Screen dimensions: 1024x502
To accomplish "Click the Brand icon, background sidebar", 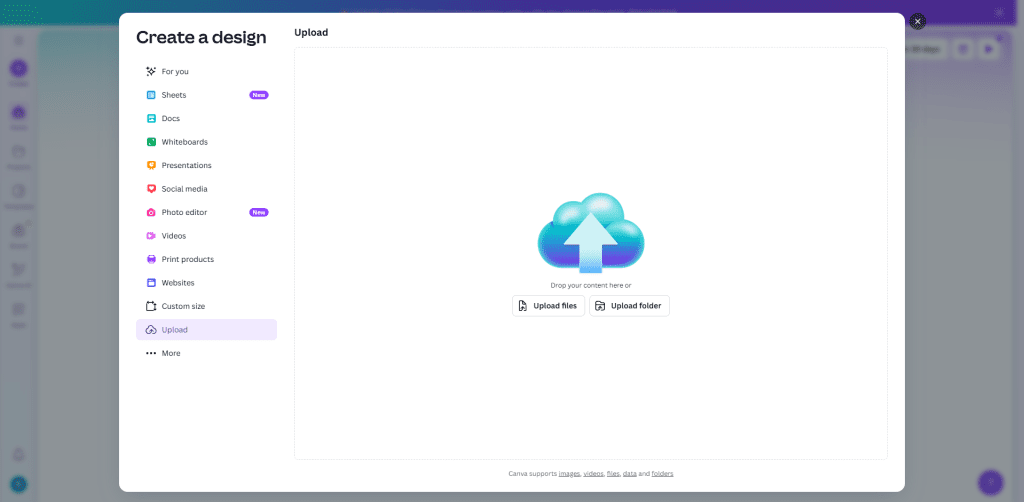I will tap(19, 230).
